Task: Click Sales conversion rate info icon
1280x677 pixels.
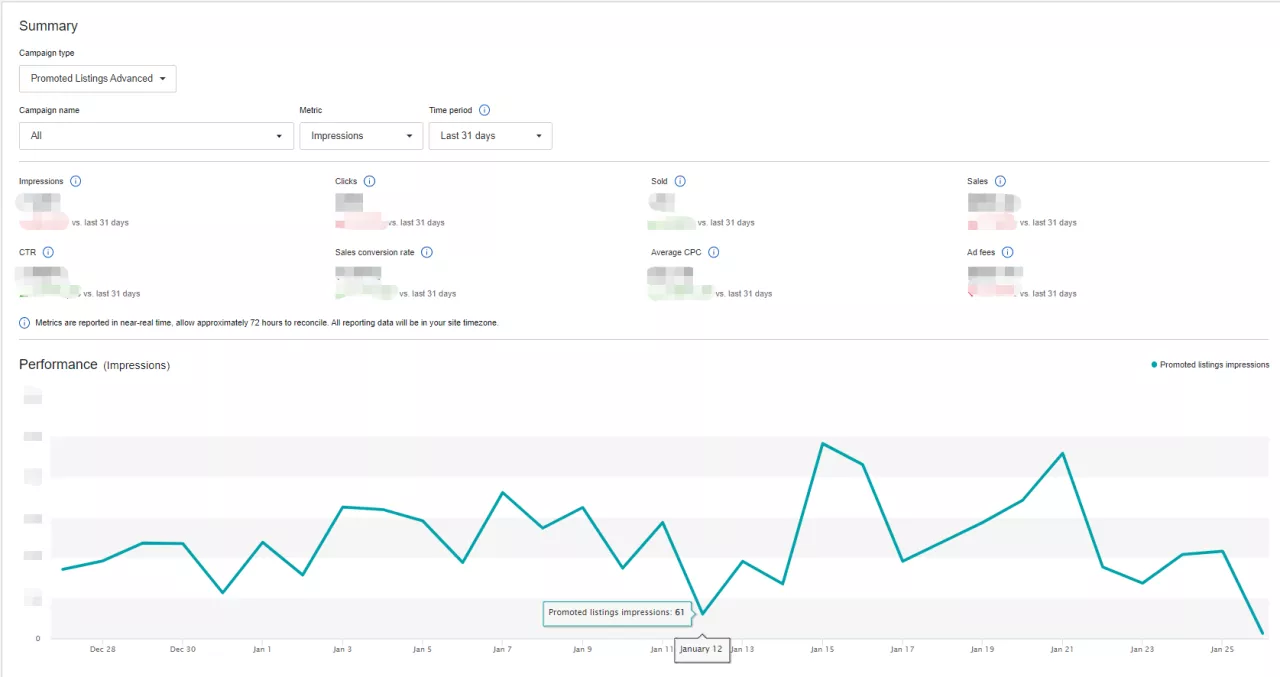Action: click(427, 253)
